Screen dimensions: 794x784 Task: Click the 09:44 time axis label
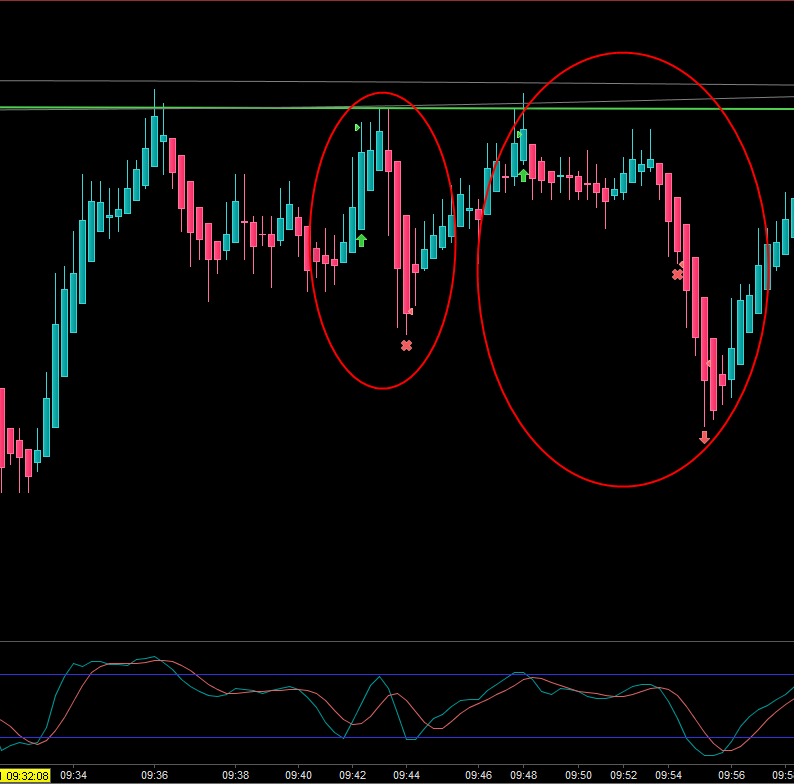(x=406, y=775)
